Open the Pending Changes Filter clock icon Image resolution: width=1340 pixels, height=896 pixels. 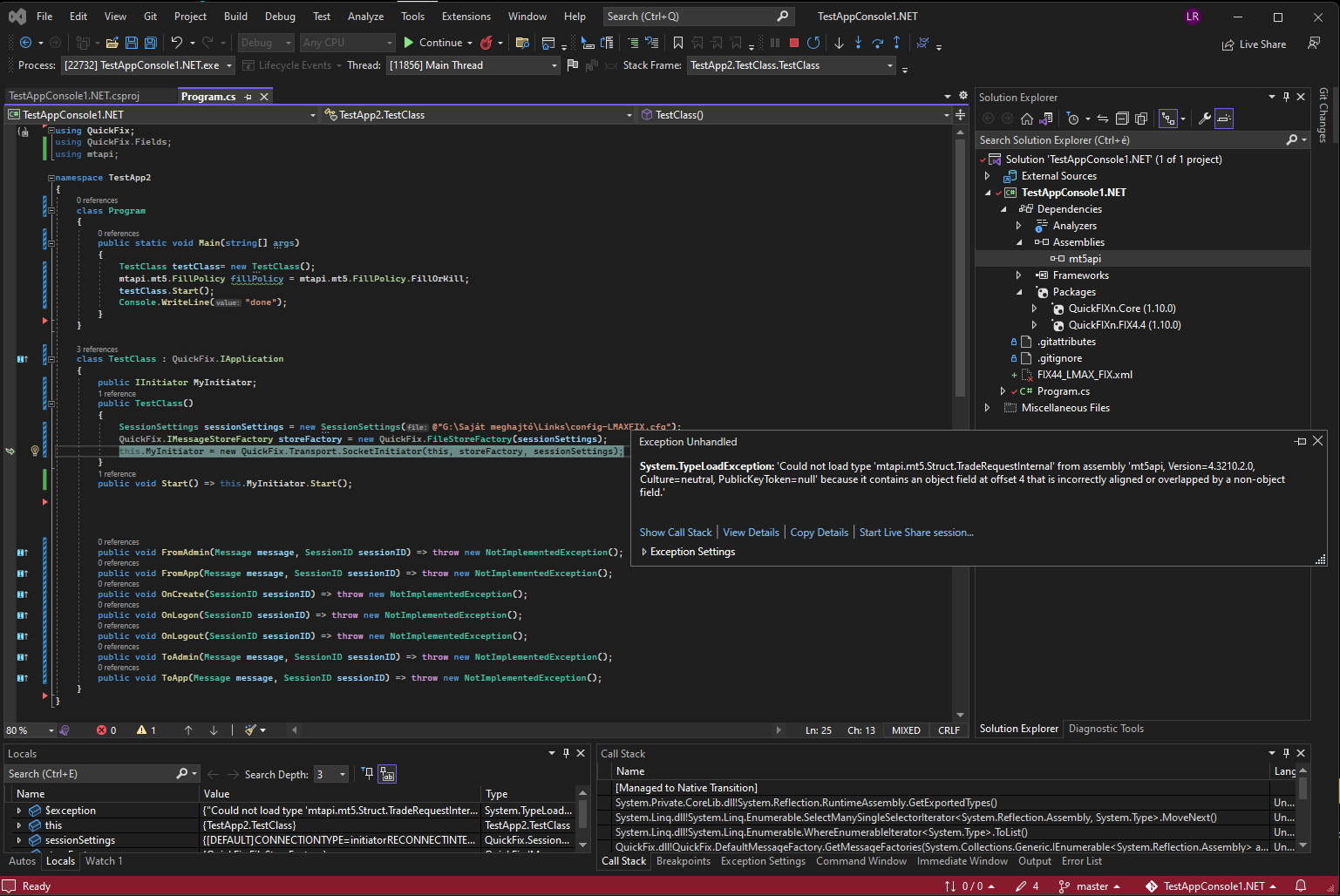1073,119
